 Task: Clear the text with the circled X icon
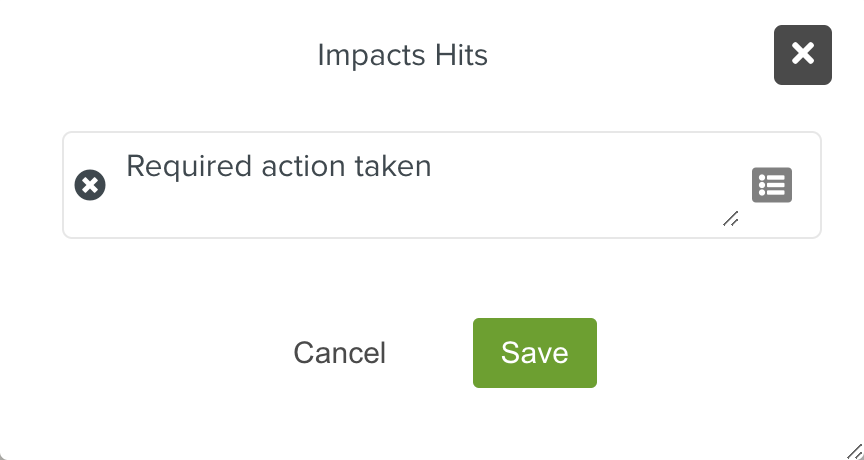coord(90,185)
